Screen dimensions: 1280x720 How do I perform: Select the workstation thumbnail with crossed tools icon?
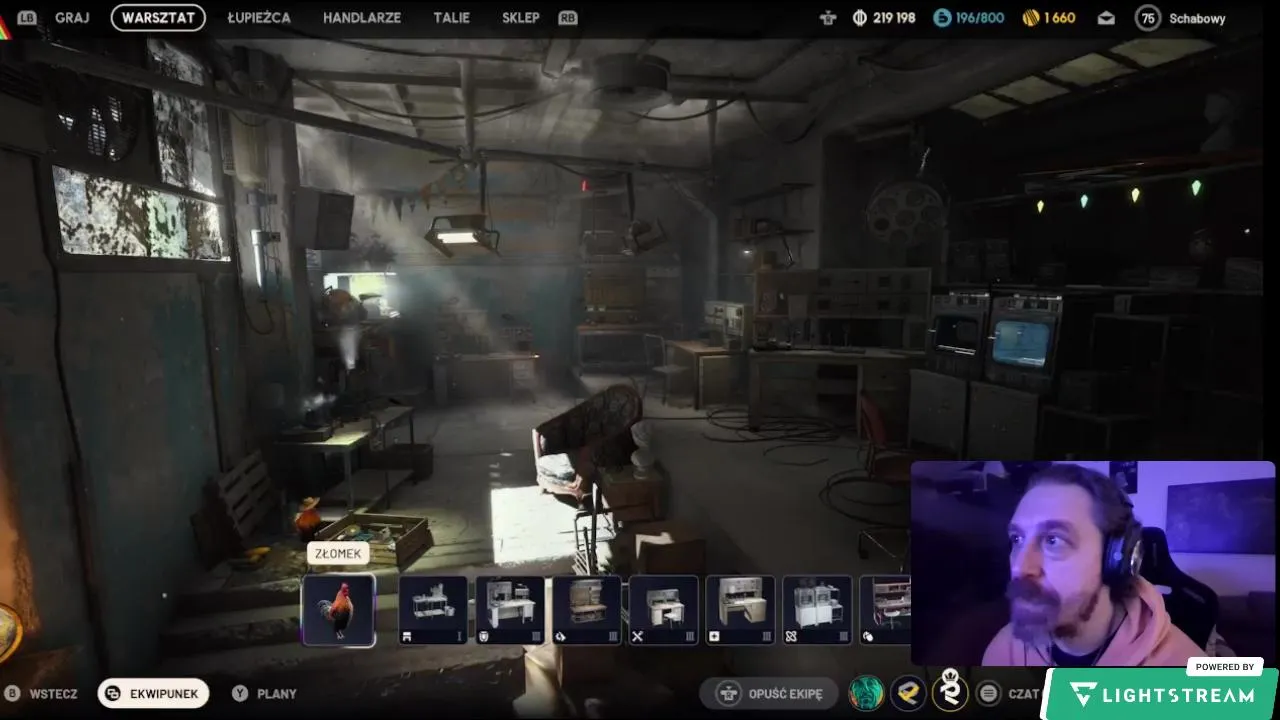664,610
